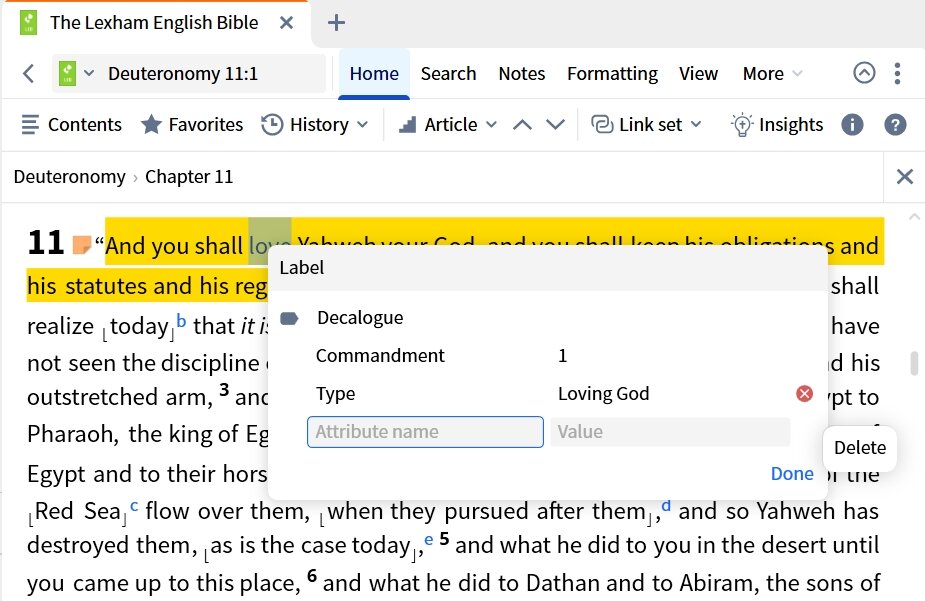The height and width of the screenshot is (601, 925).
Task: Click the Link set button
Action: point(637,124)
